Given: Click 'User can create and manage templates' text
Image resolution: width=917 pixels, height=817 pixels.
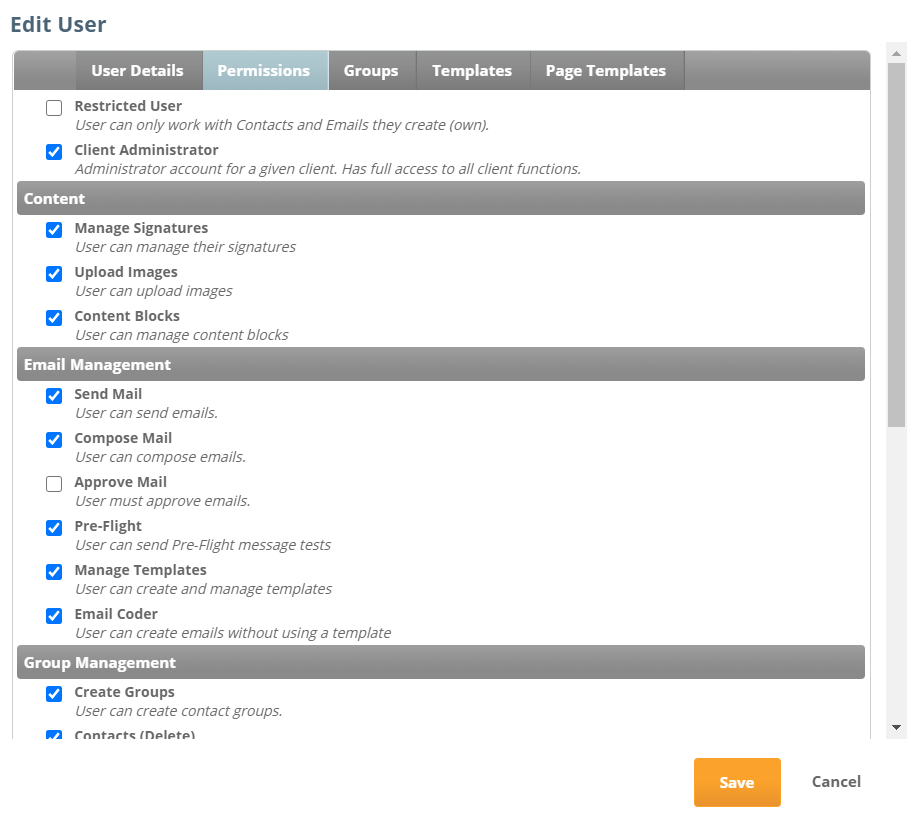Looking at the screenshot, I should click(204, 589).
